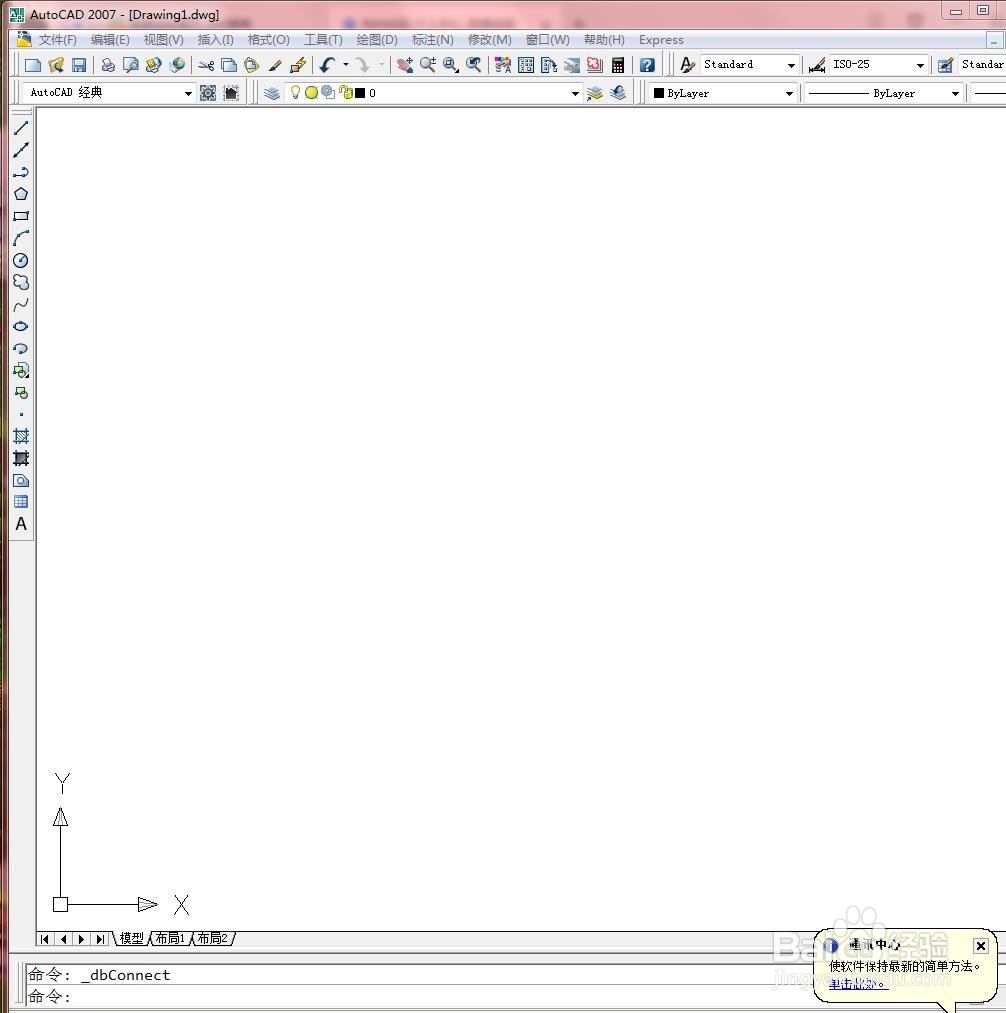The width and height of the screenshot is (1006, 1013).
Task: Open the 文件(F) menu
Action: 58,39
